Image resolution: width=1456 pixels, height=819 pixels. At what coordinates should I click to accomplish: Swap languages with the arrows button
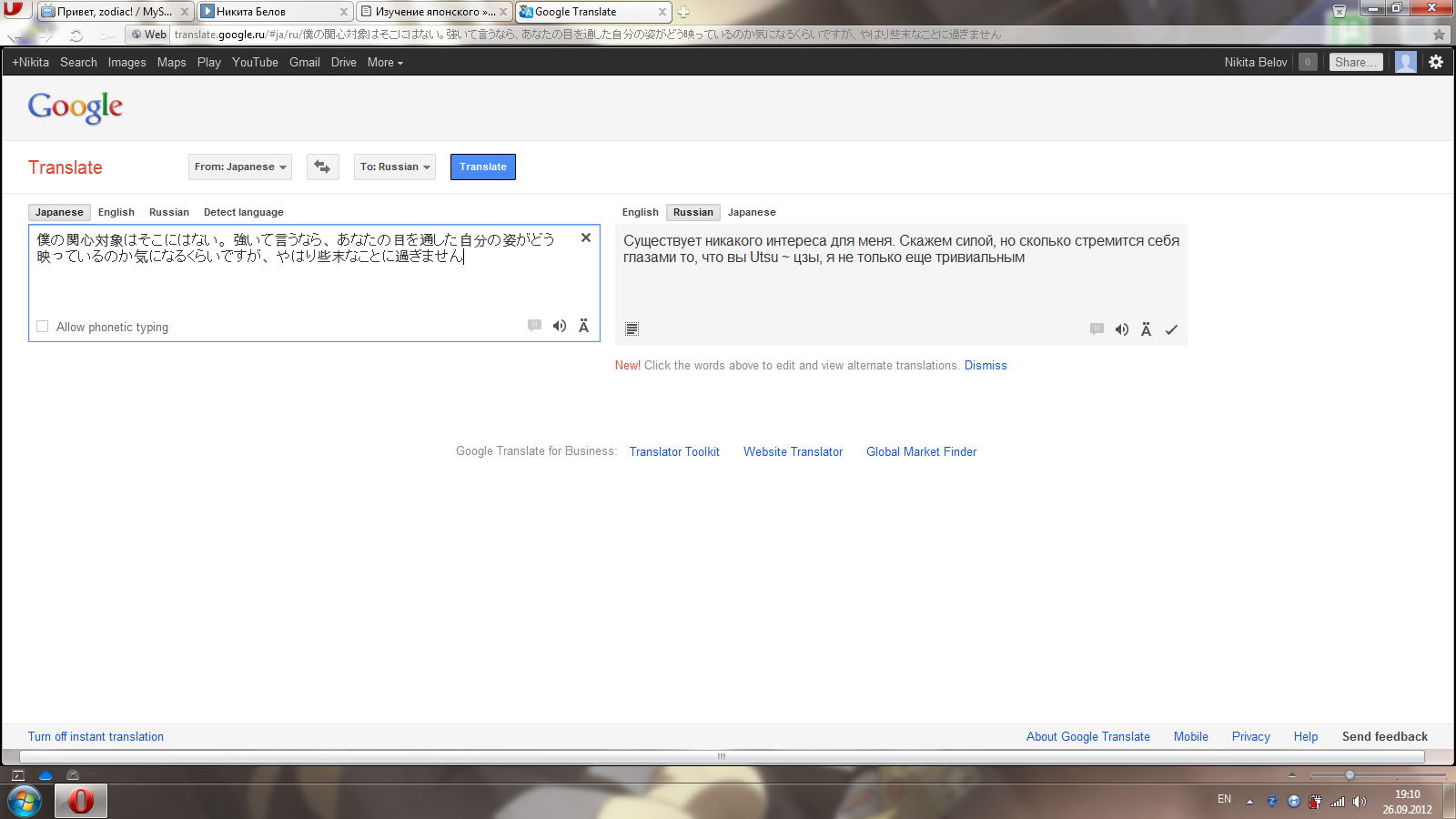click(x=322, y=167)
